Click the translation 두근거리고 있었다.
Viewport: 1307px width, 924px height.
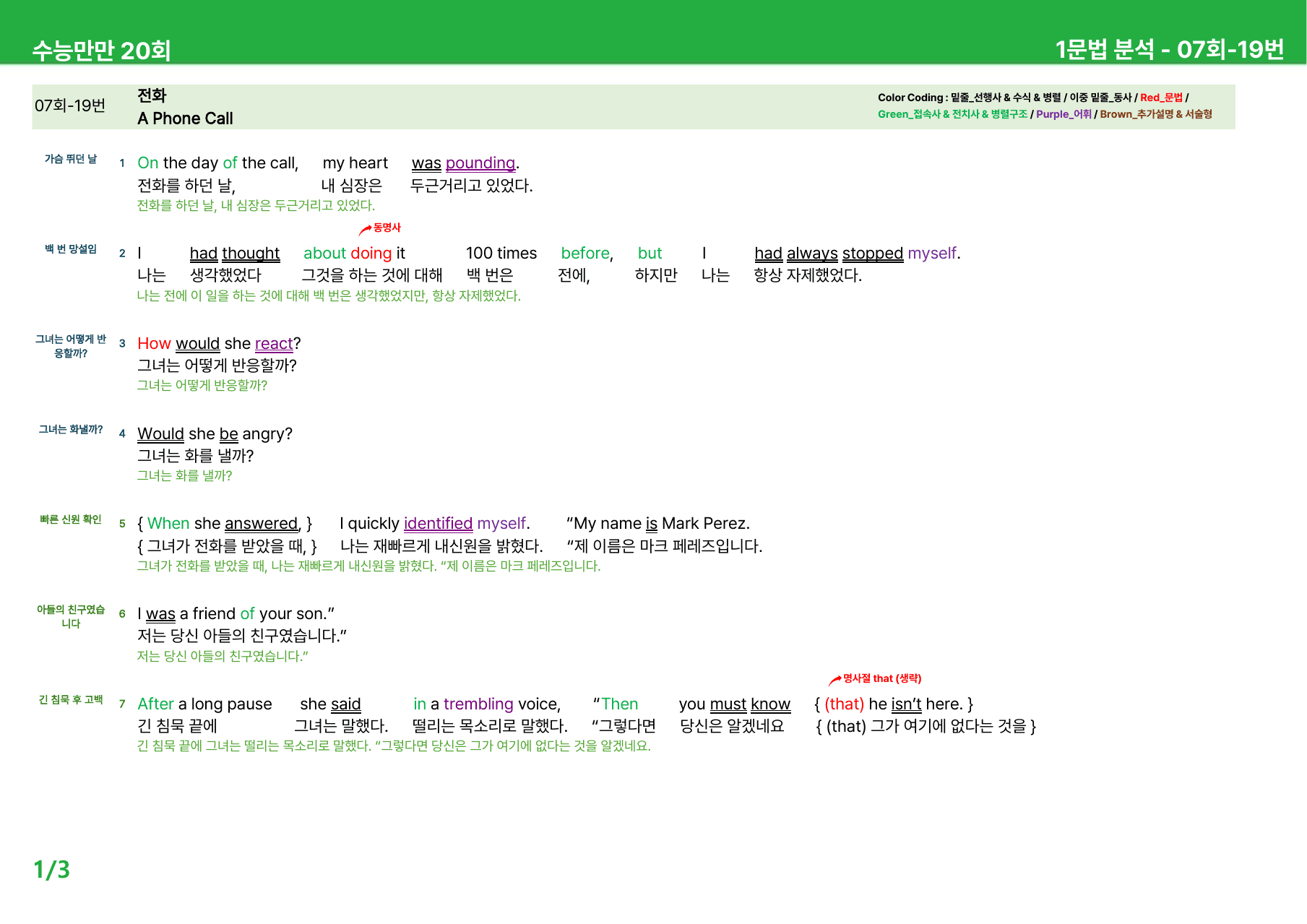point(471,186)
